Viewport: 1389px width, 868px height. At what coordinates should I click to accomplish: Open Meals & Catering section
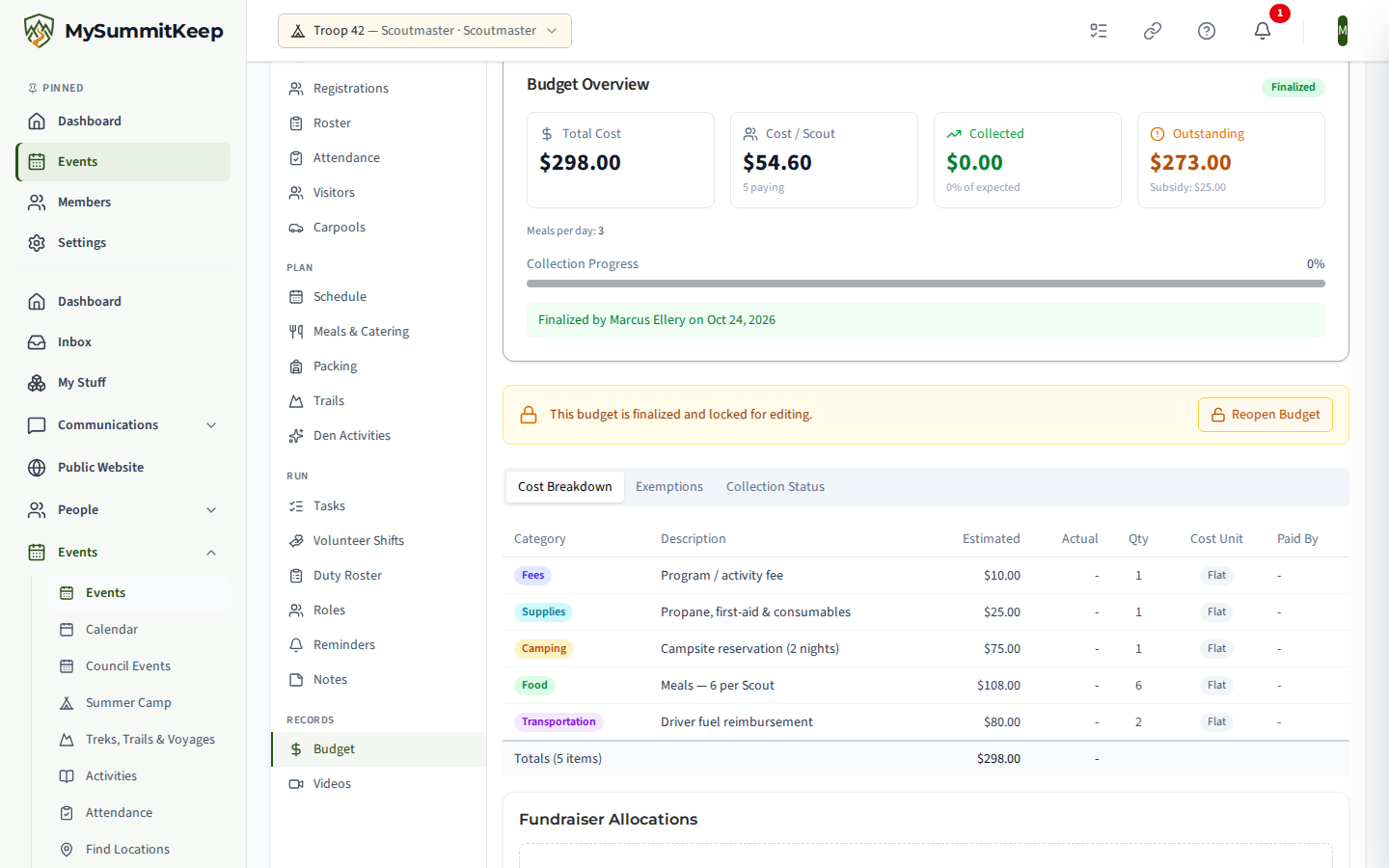pos(378,332)
